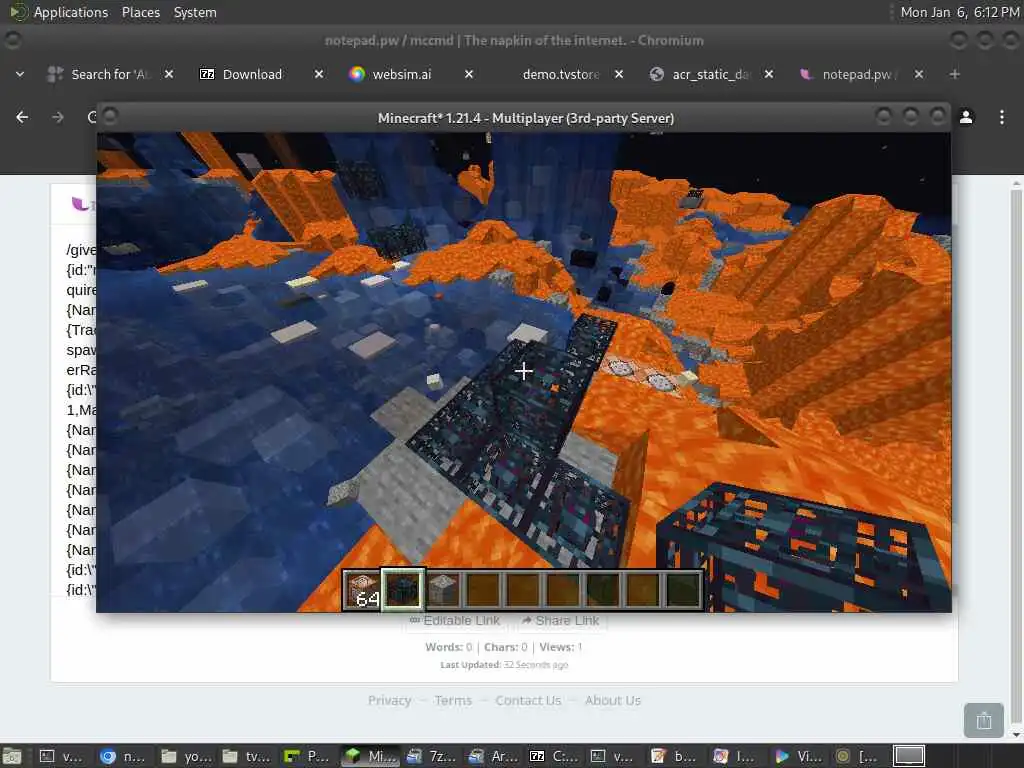Open taskbar item 'P...' with green icon
Image resolution: width=1024 pixels, height=768 pixels.
[307, 756]
